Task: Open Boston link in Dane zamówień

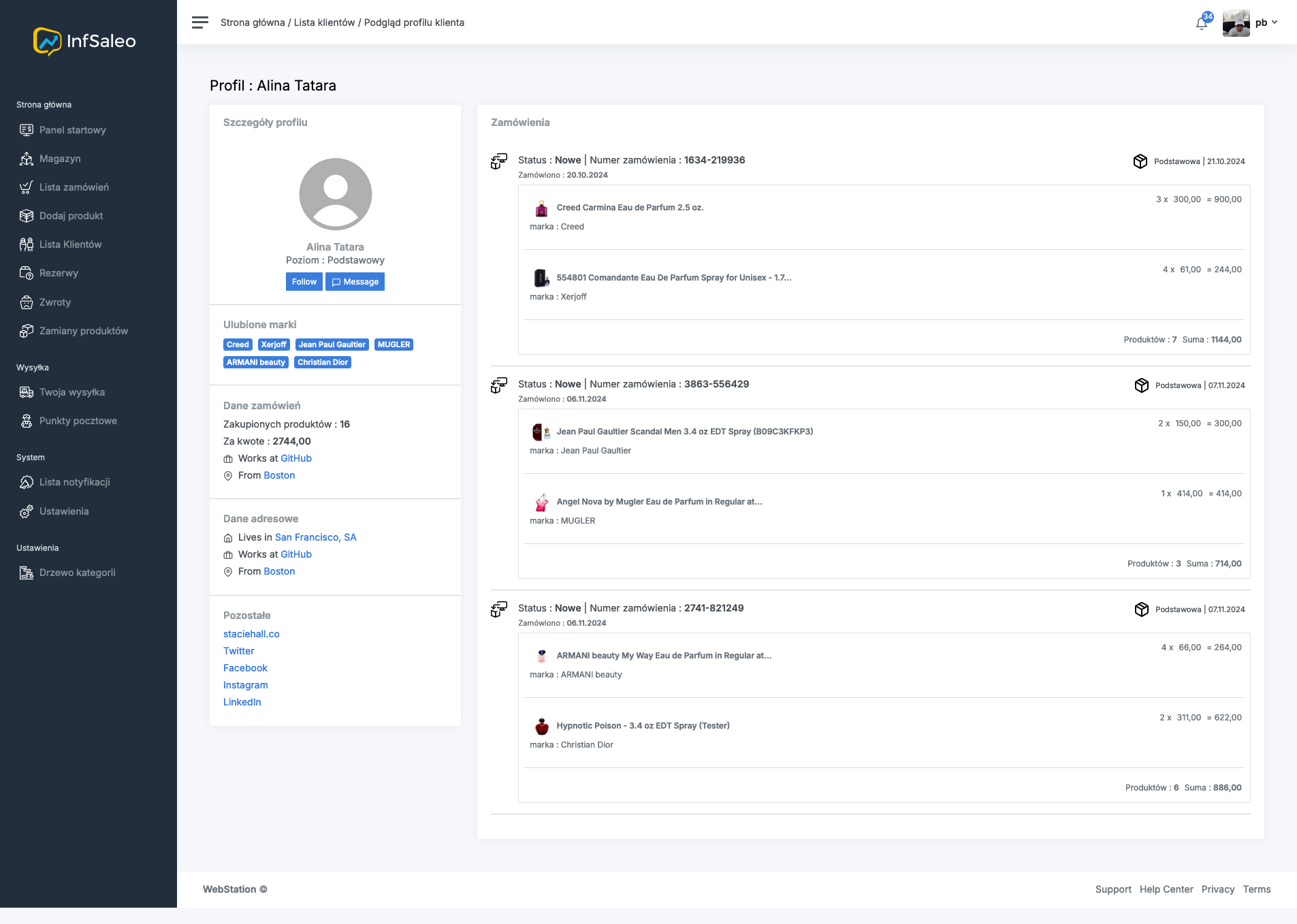Action: point(280,475)
